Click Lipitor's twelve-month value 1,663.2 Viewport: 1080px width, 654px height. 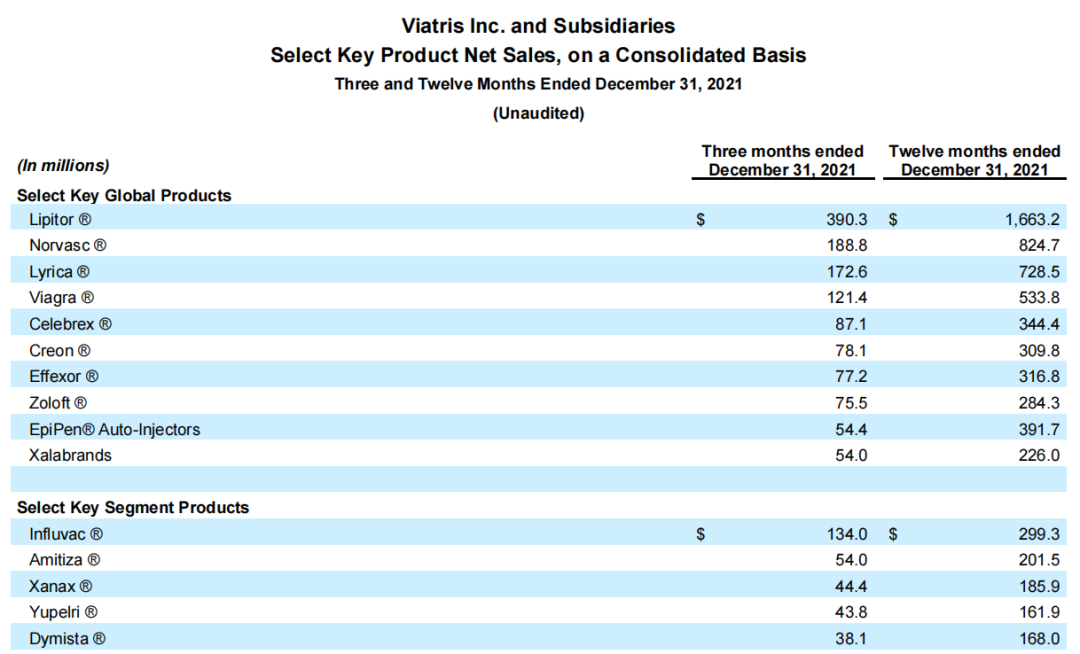1032,220
